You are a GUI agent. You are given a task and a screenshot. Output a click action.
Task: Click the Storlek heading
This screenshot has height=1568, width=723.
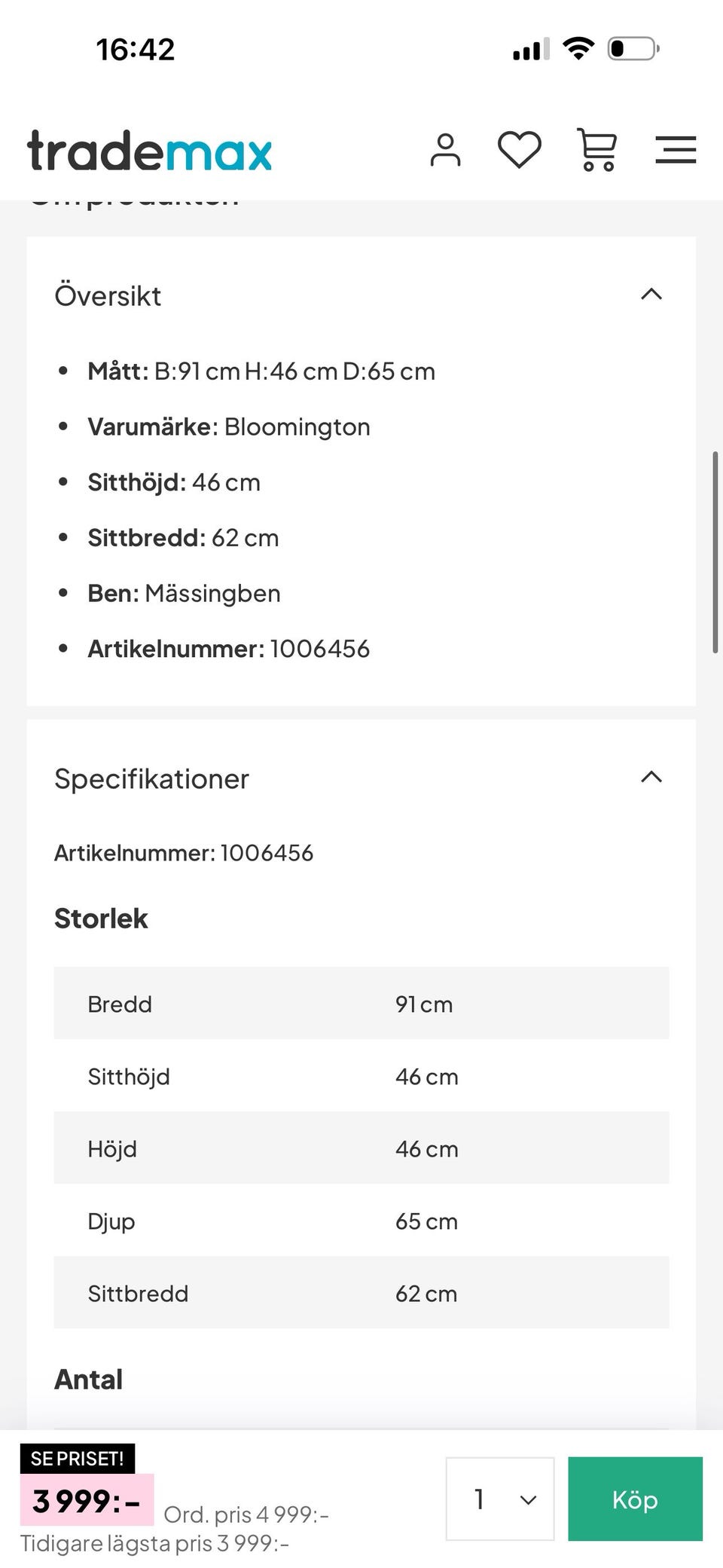[101, 918]
